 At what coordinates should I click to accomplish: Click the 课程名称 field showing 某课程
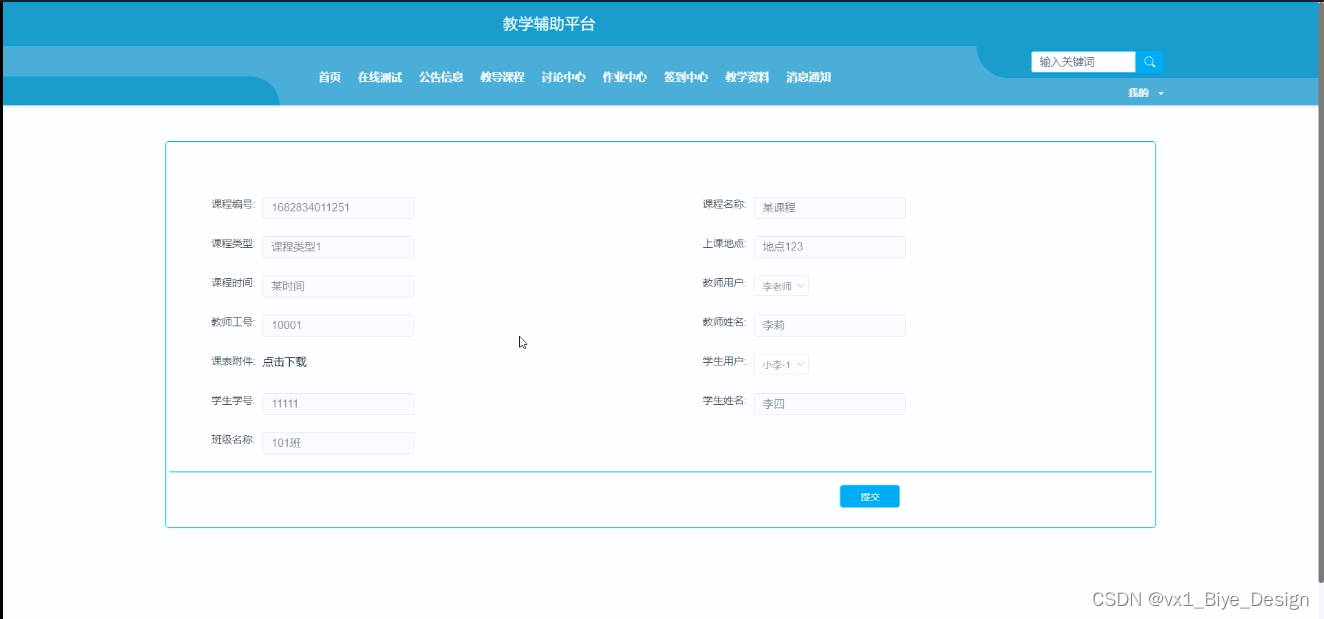point(829,208)
